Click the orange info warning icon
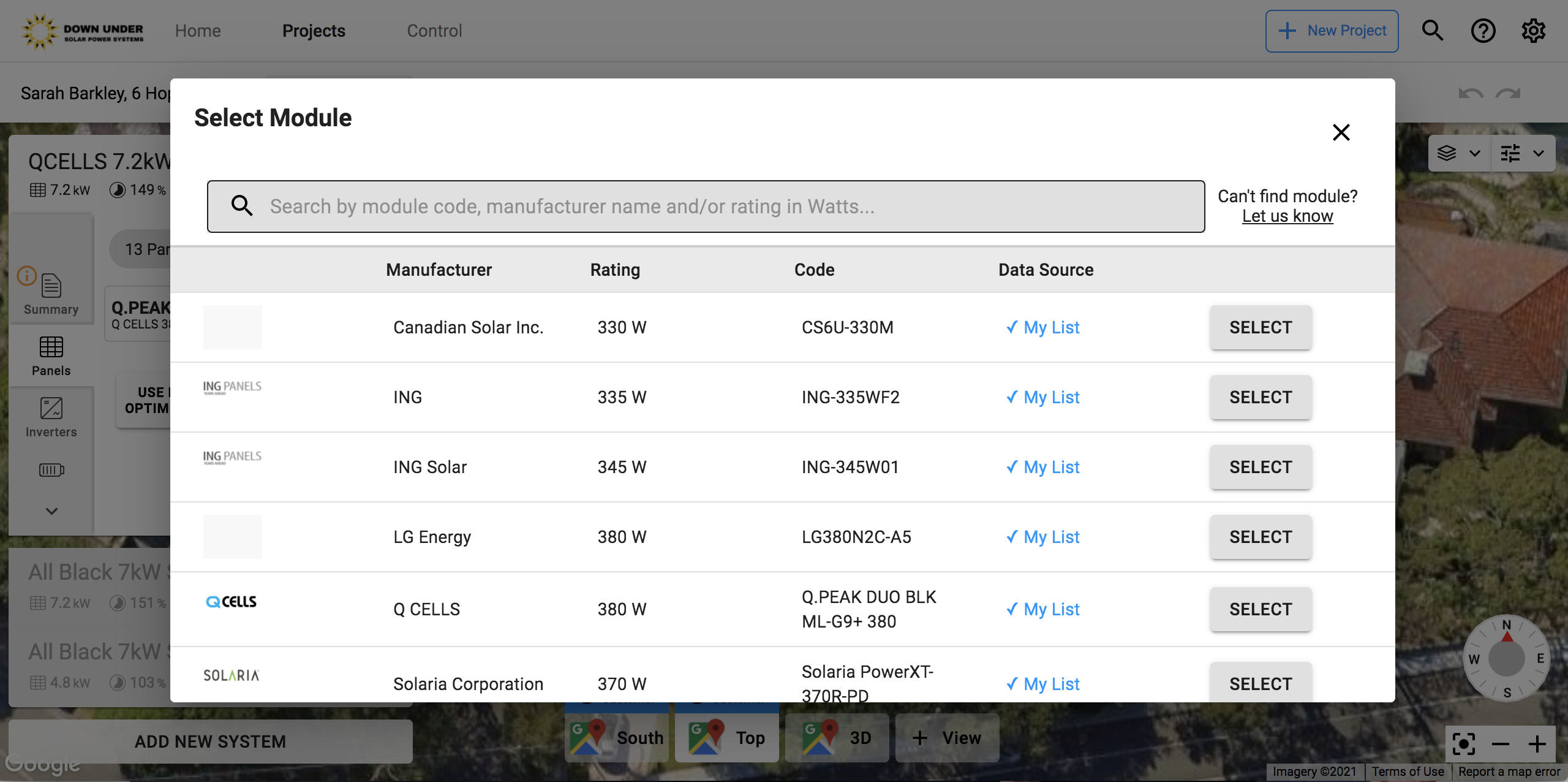This screenshot has width=1568, height=782. 27,276
